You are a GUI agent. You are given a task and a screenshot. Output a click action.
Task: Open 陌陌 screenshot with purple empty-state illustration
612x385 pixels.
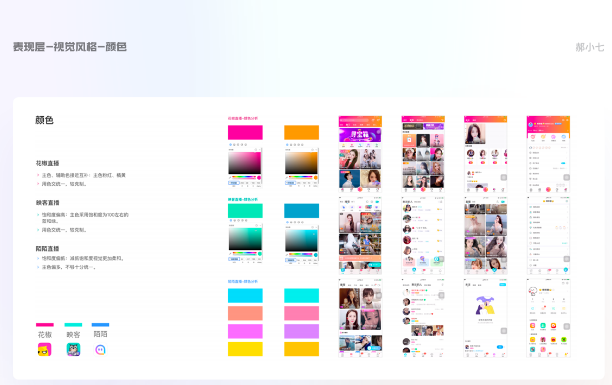coord(485,318)
